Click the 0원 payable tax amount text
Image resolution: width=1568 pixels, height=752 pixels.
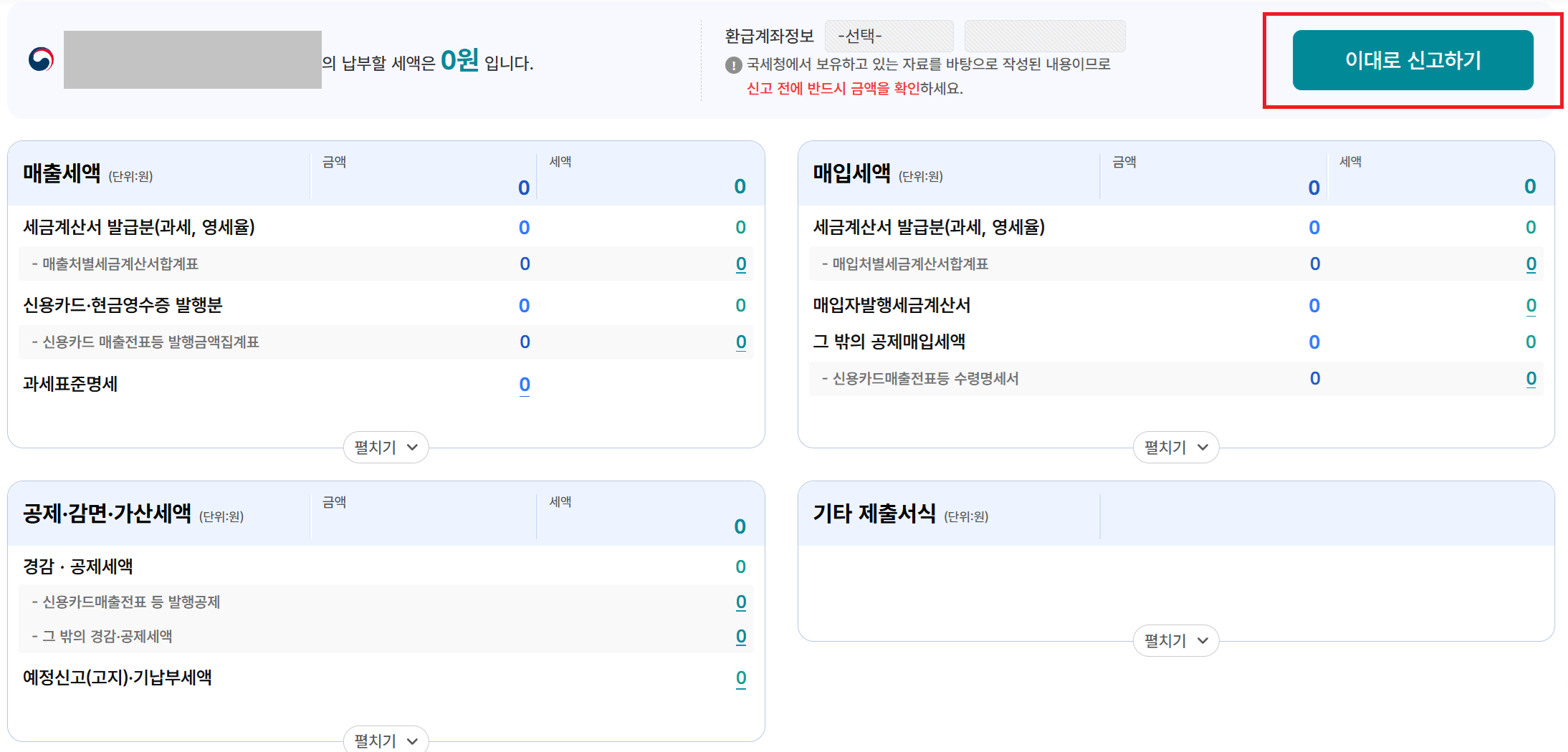coord(461,62)
